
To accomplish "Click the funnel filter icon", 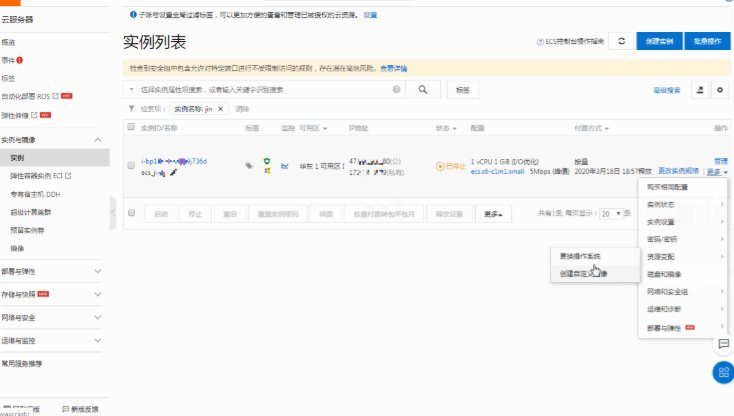I will (132, 109).
